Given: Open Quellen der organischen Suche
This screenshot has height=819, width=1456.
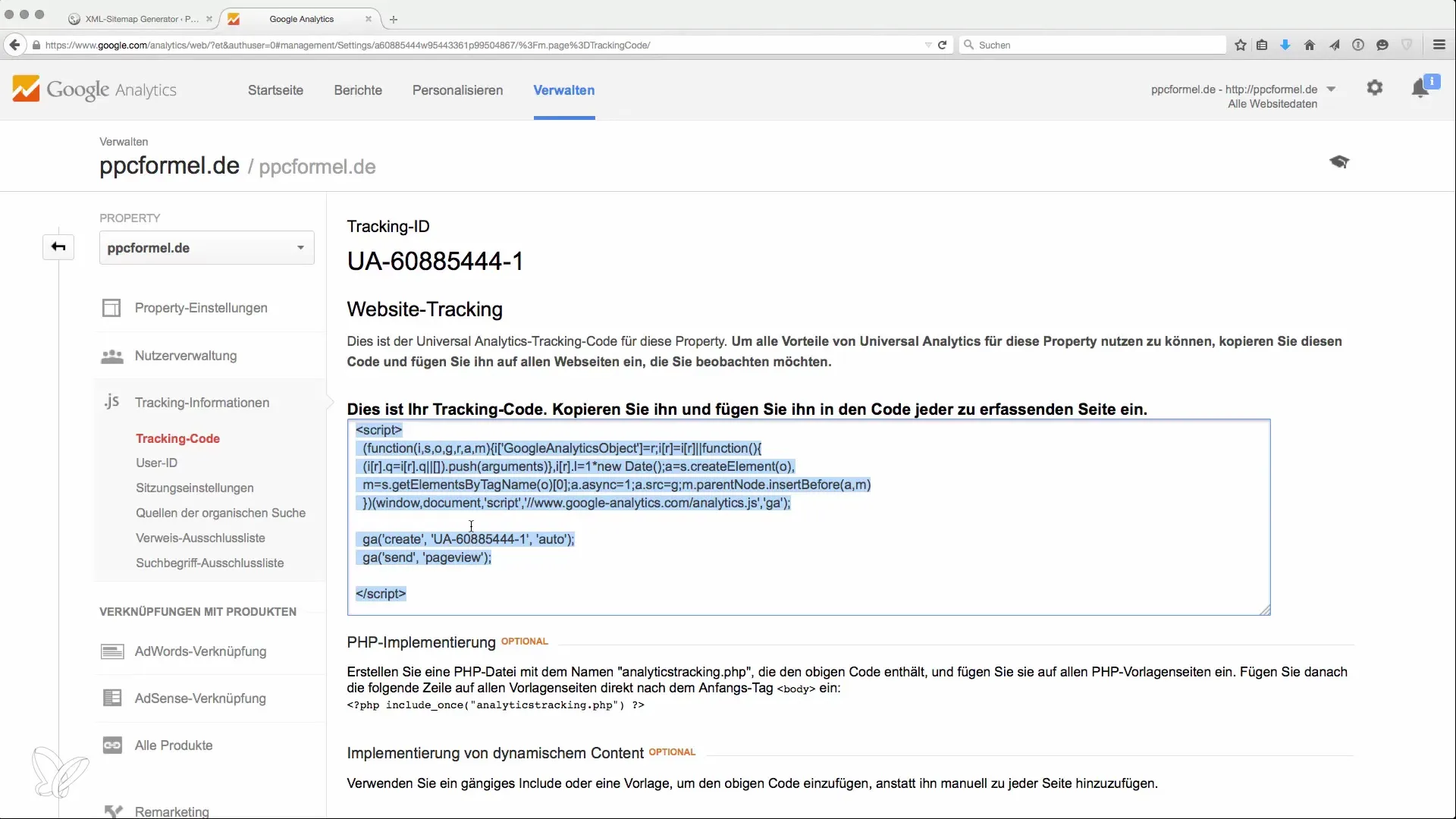Looking at the screenshot, I should click(221, 513).
